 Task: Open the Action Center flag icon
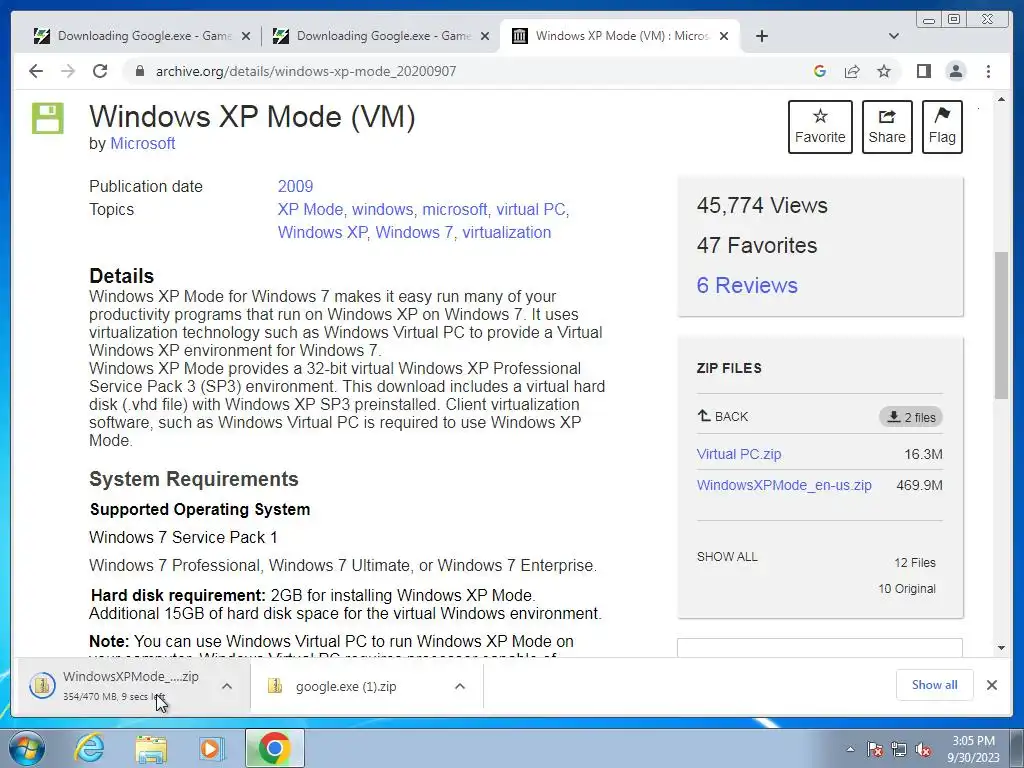[x=875, y=749]
